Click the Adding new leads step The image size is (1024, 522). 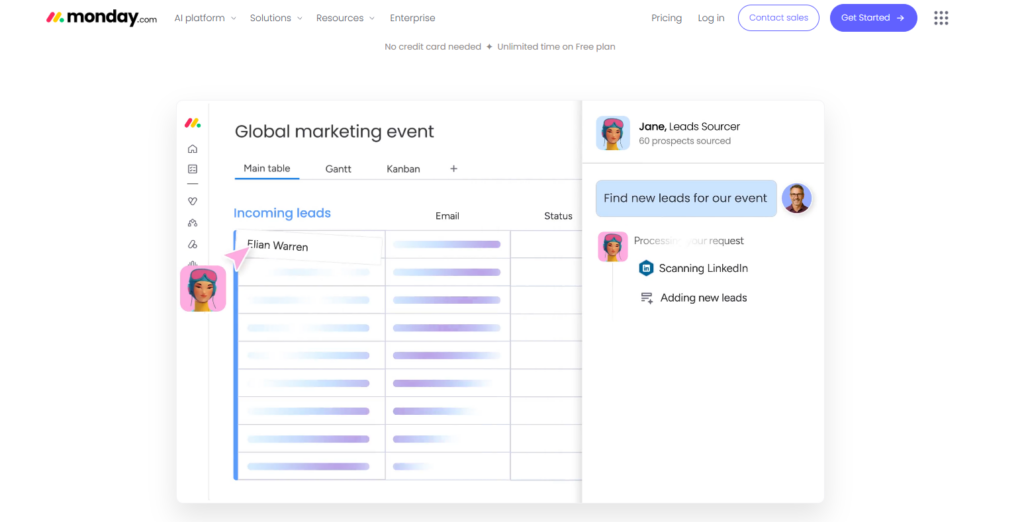(x=703, y=298)
